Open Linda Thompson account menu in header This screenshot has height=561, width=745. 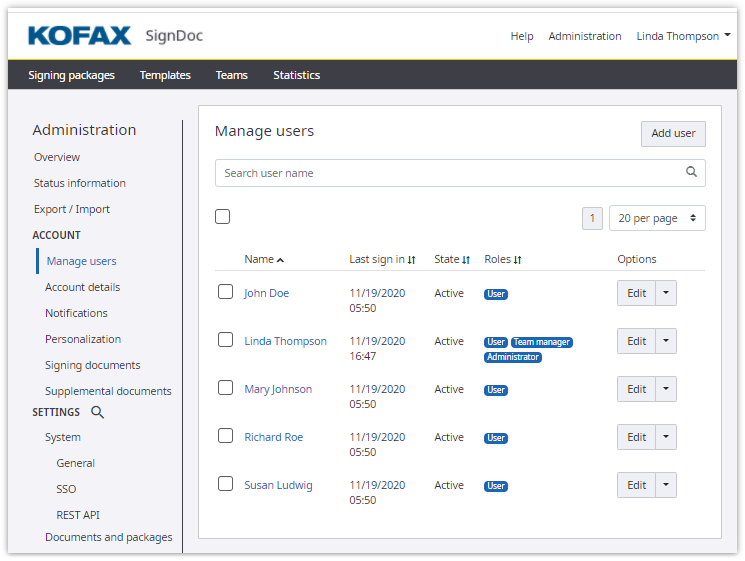(x=683, y=36)
